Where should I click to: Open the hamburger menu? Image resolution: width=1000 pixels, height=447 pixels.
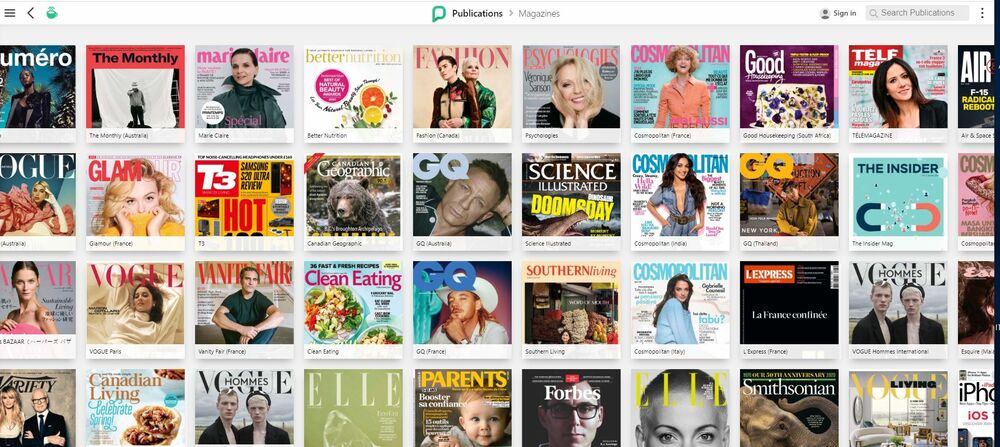pyautogui.click(x=10, y=13)
